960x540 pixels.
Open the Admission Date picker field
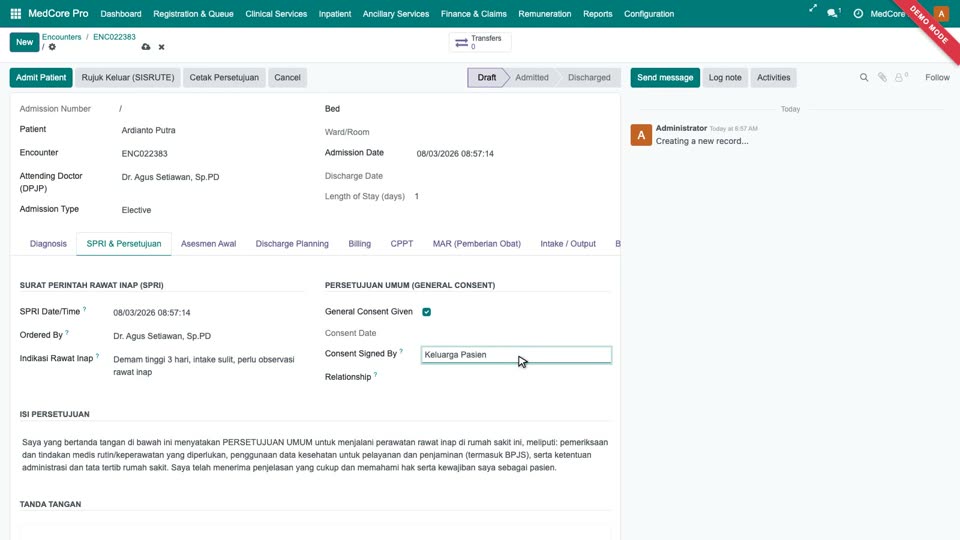(513, 154)
